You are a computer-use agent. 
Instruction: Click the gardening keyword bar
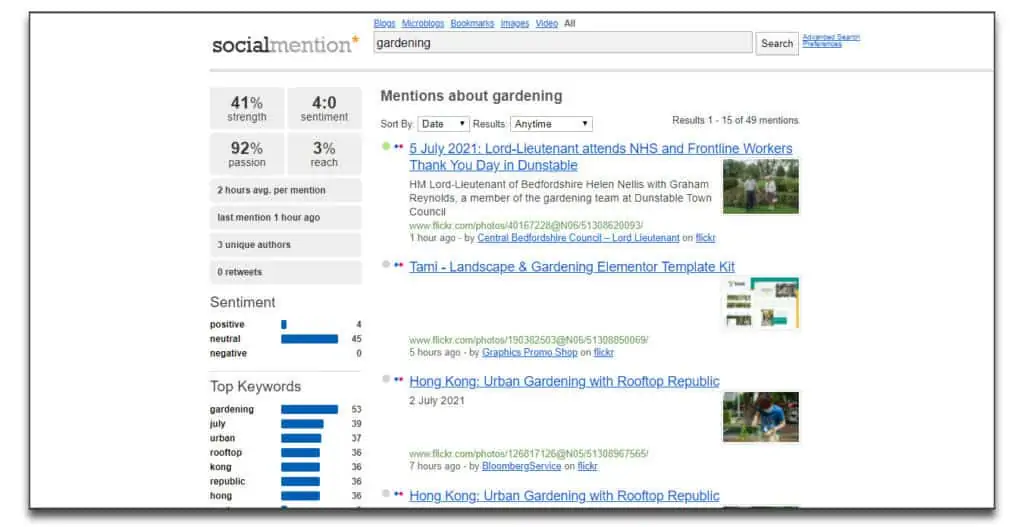click(x=310, y=409)
